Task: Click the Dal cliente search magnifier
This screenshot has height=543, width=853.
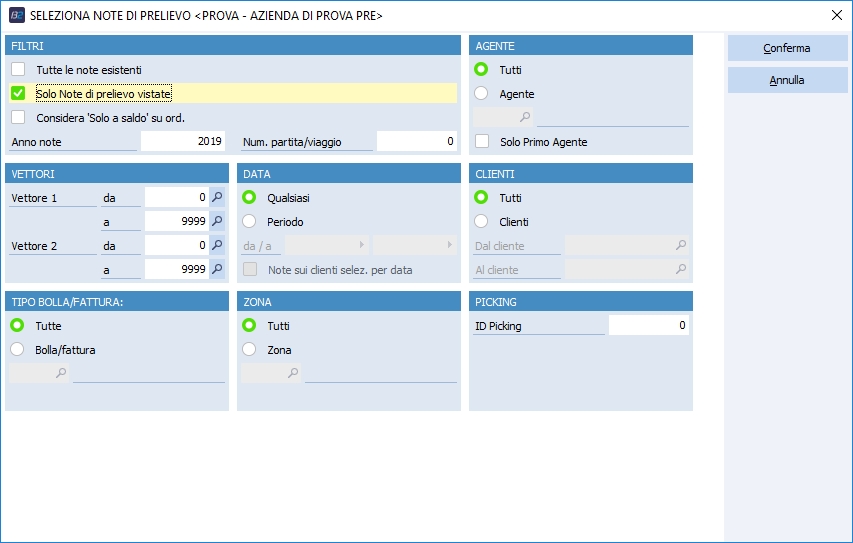Action: tap(680, 246)
